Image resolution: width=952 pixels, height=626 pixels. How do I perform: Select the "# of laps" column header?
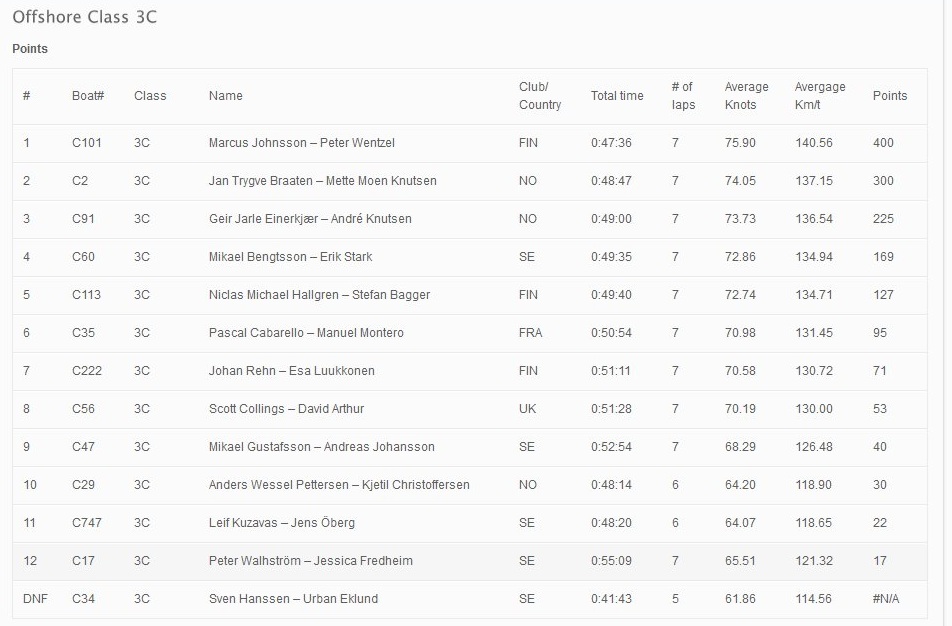pos(683,96)
